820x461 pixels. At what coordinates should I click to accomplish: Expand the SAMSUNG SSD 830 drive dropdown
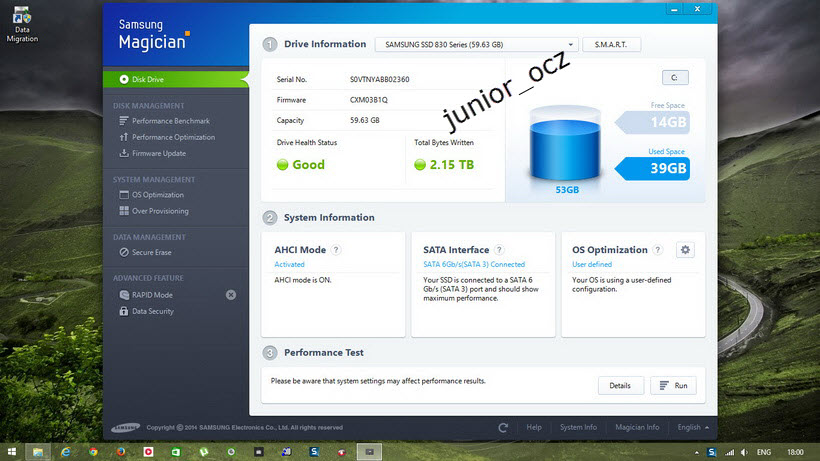pos(476,44)
